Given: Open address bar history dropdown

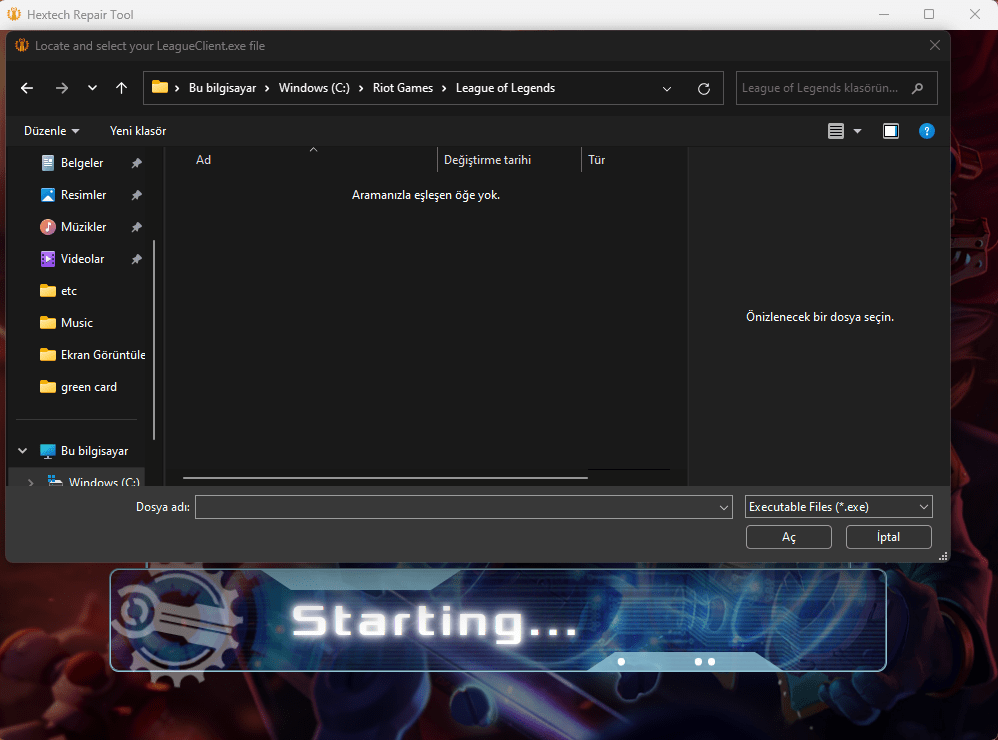Looking at the screenshot, I should (x=666, y=88).
